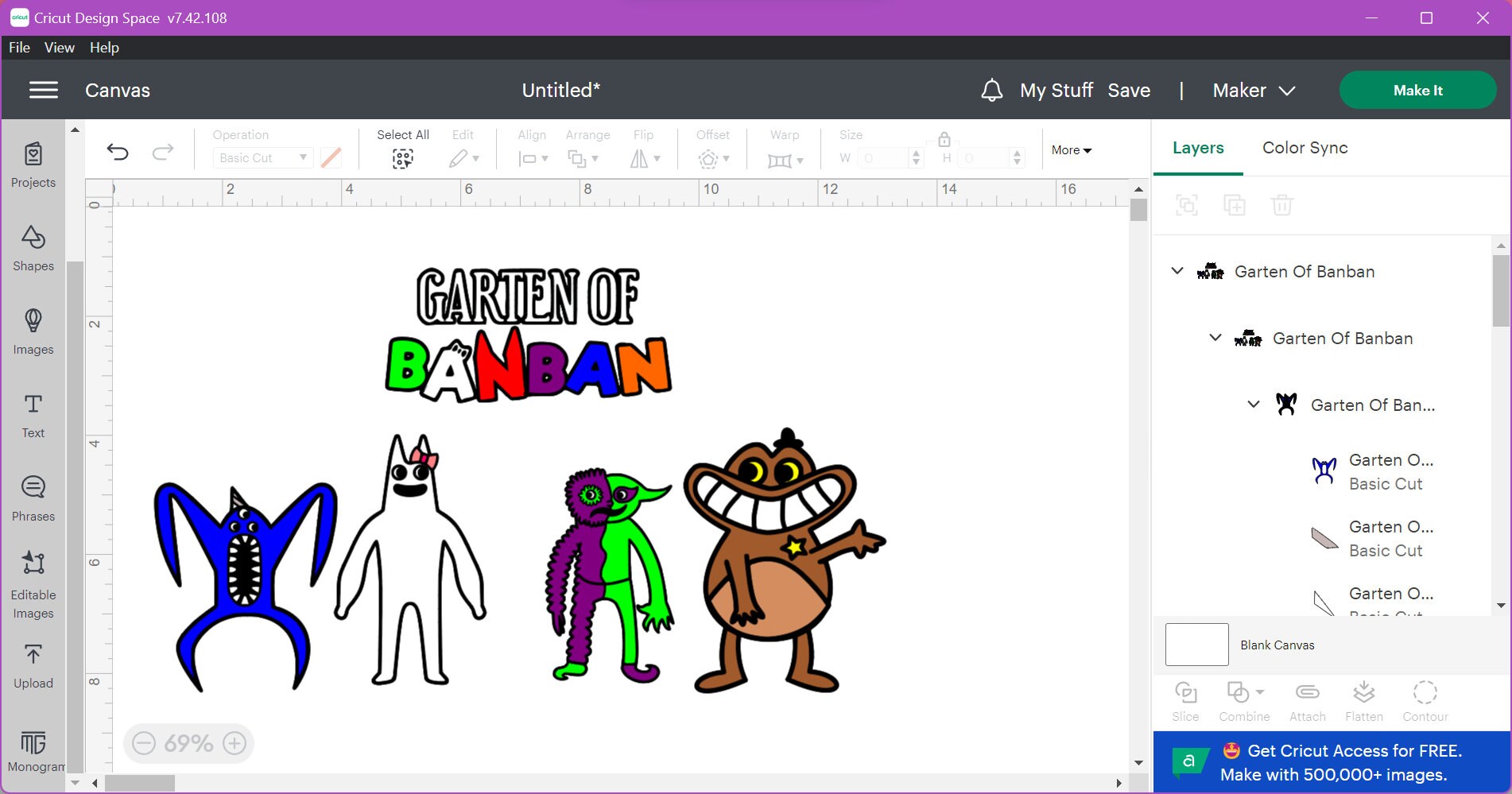The image size is (1512, 794).
Task: Click the canvas horizontal scrollbar
Action: pos(140,784)
